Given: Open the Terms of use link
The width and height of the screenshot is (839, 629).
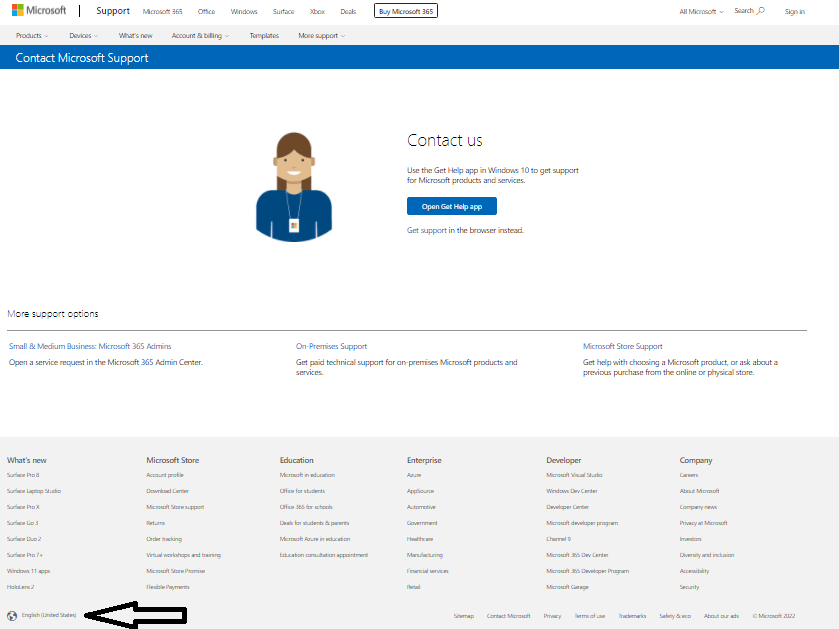Looking at the screenshot, I should pyautogui.click(x=590, y=616).
